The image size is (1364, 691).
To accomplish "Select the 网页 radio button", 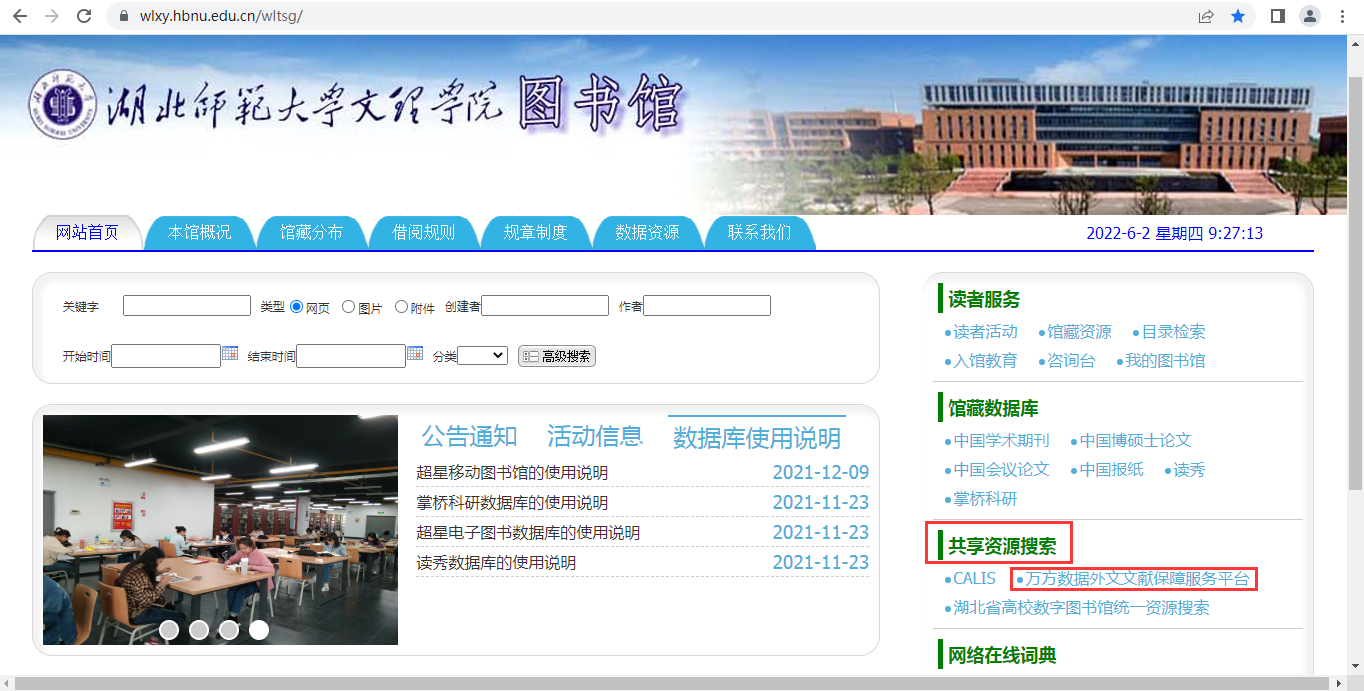I will (x=296, y=307).
